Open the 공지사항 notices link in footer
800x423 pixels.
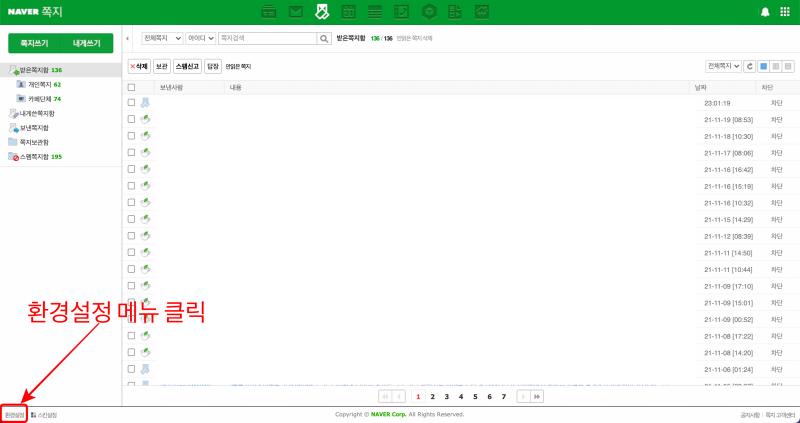(750, 415)
